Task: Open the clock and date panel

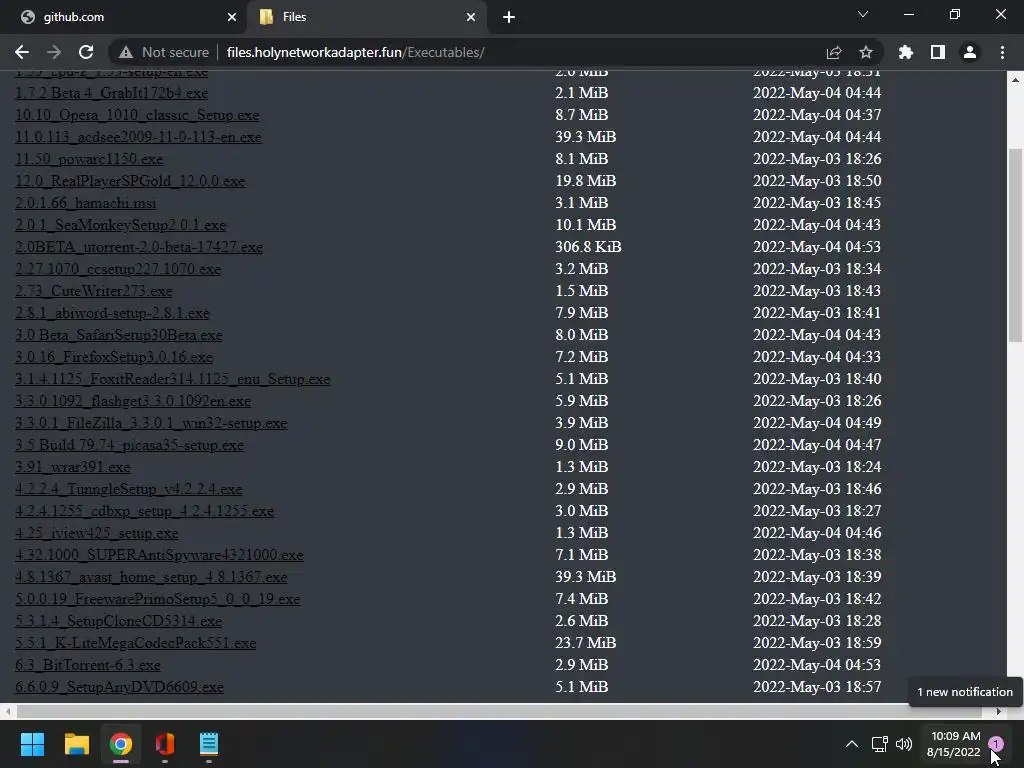Action: point(954,744)
